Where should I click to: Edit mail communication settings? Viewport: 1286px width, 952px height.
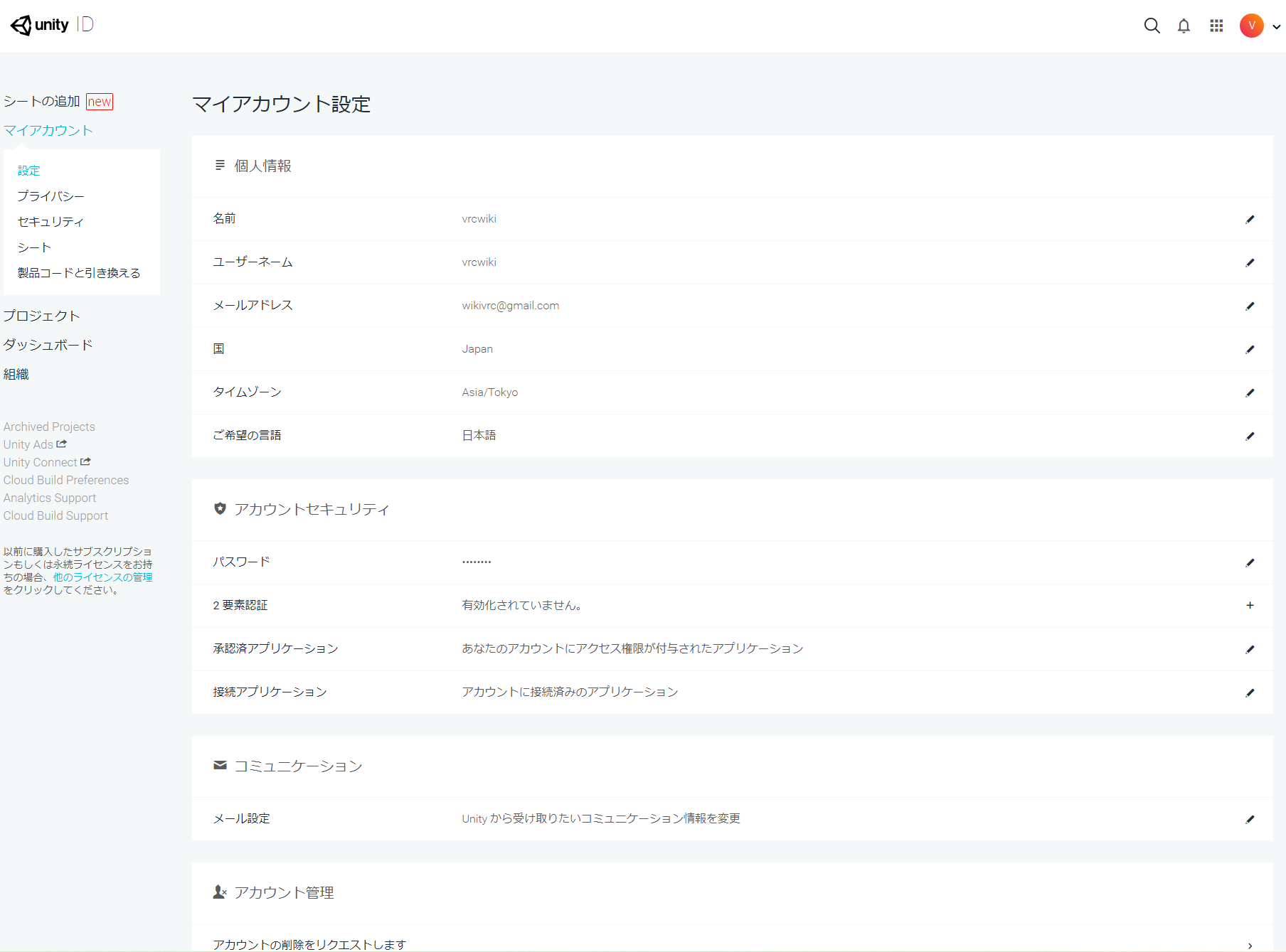coord(1250,820)
